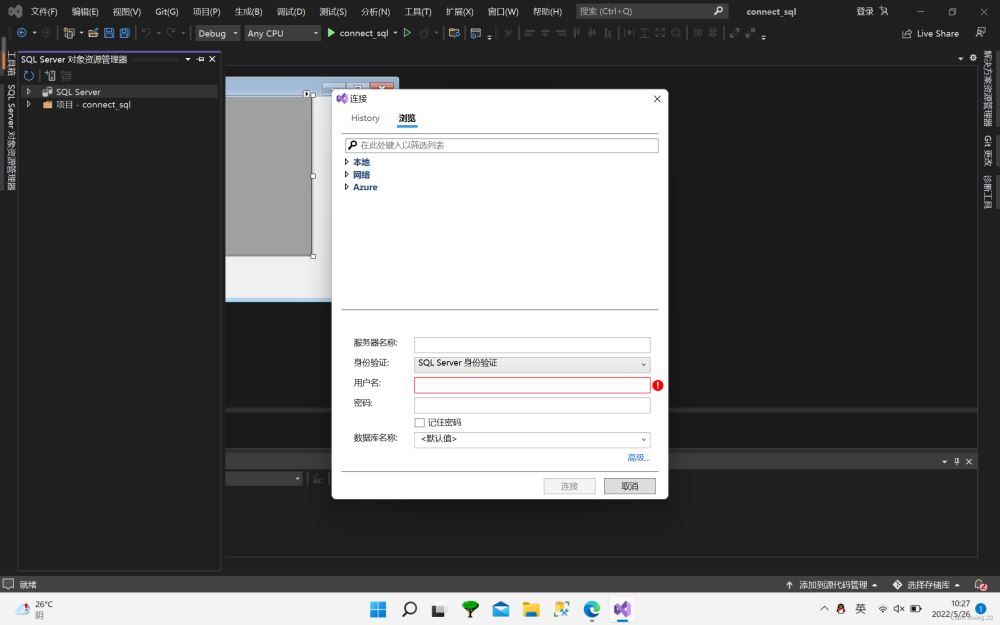Click the 服务器名称 input field

[x=532, y=345]
